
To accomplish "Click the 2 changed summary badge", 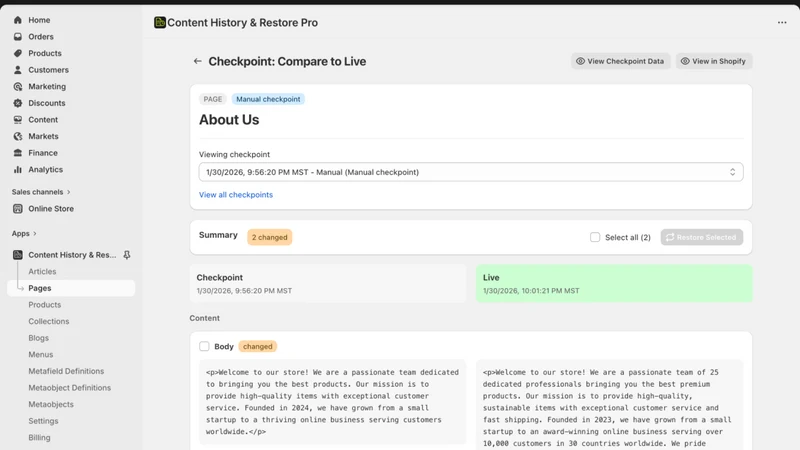I will 269,237.
